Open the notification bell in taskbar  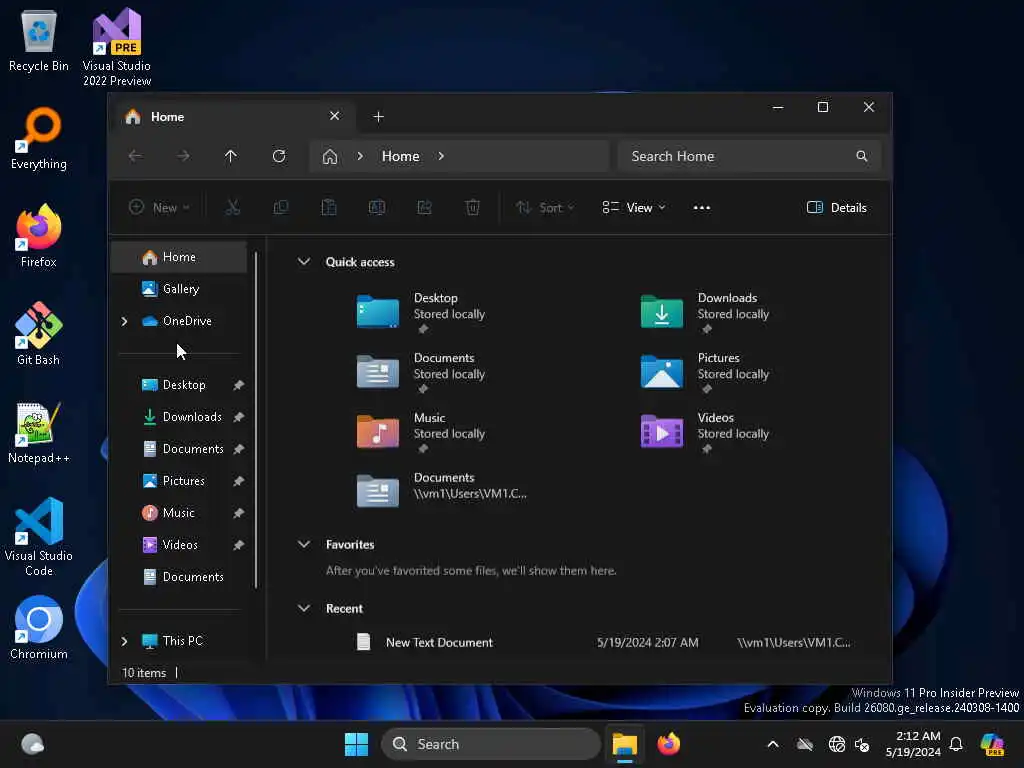tap(956, 744)
